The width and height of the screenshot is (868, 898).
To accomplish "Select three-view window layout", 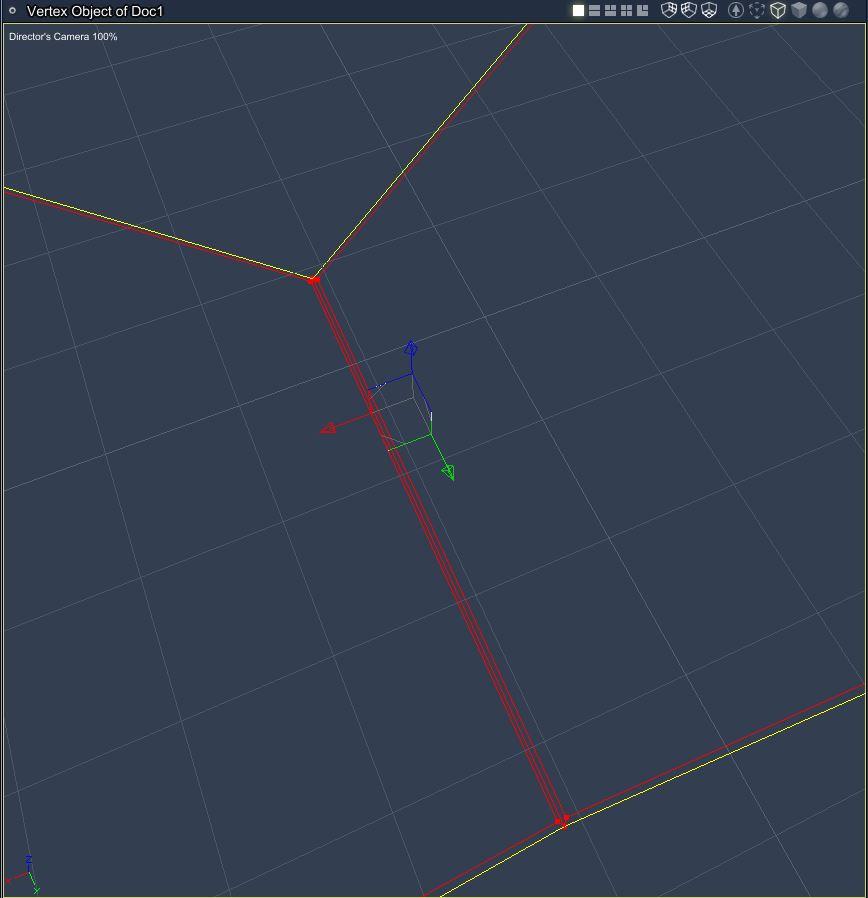I will tap(610, 10).
